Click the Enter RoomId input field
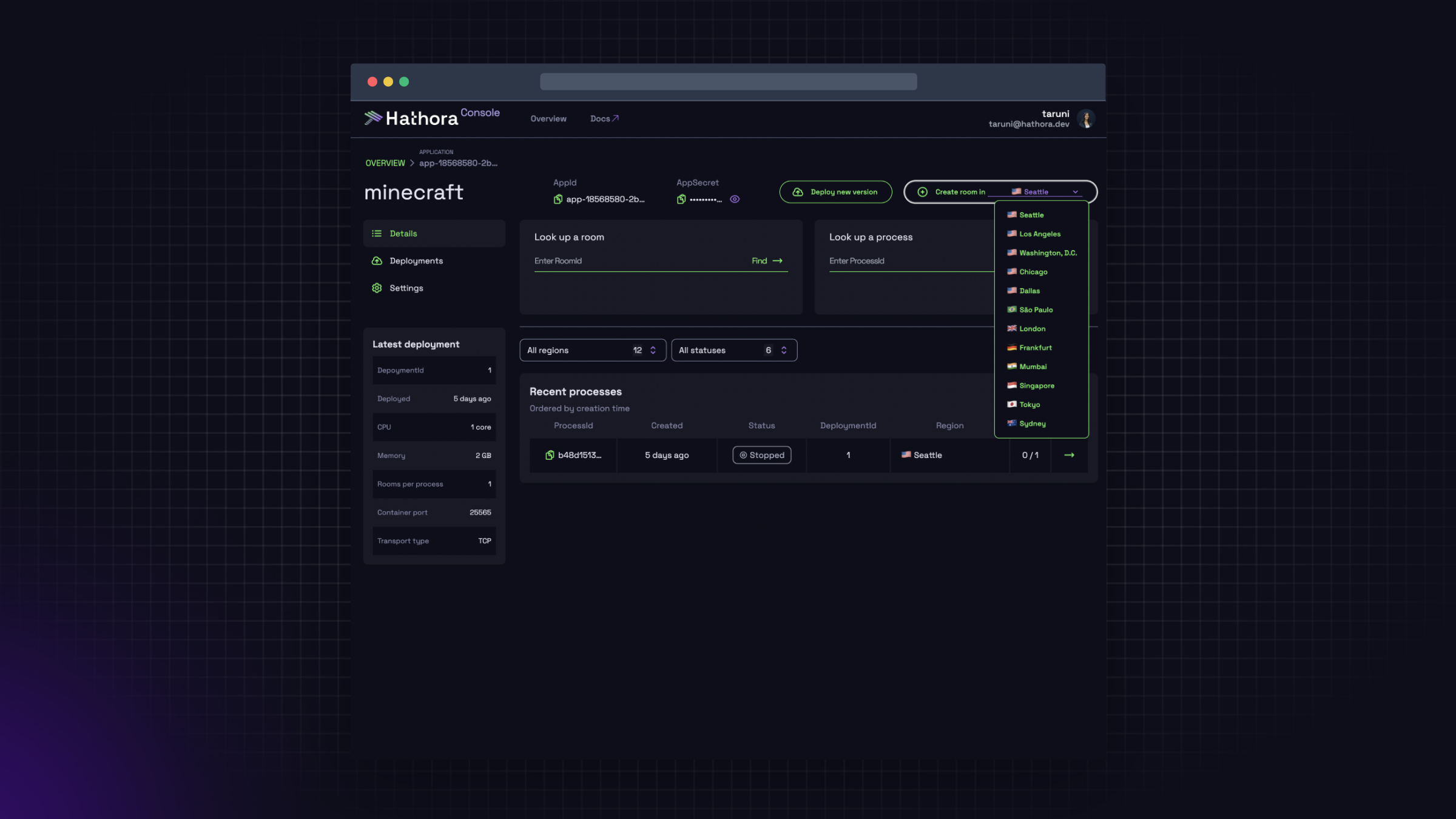 [x=640, y=261]
